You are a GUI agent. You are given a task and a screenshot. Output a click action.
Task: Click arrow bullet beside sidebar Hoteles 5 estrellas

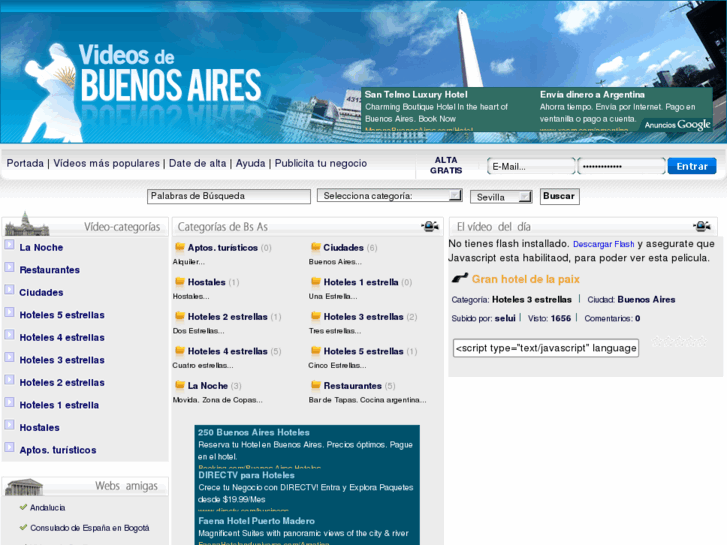pos(9,312)
